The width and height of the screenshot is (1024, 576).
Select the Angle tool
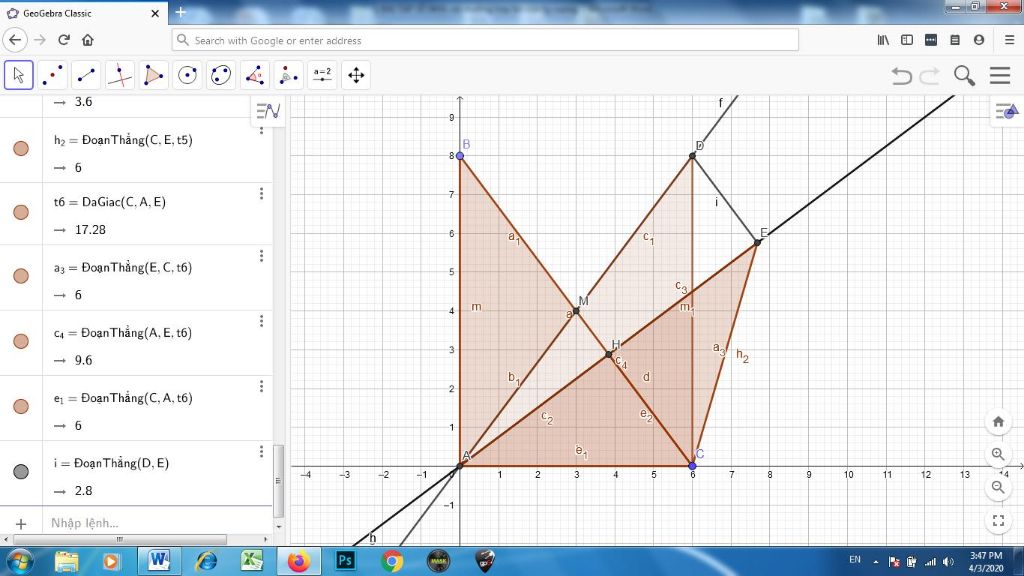(255, 75)
